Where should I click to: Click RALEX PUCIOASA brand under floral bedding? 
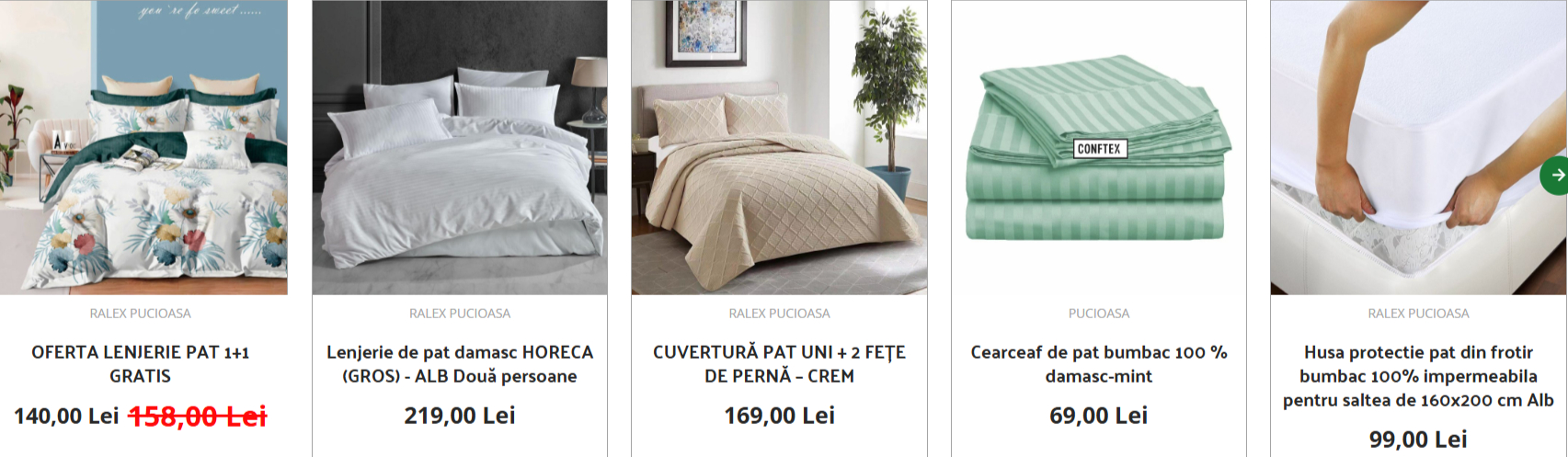click(141, 314)
